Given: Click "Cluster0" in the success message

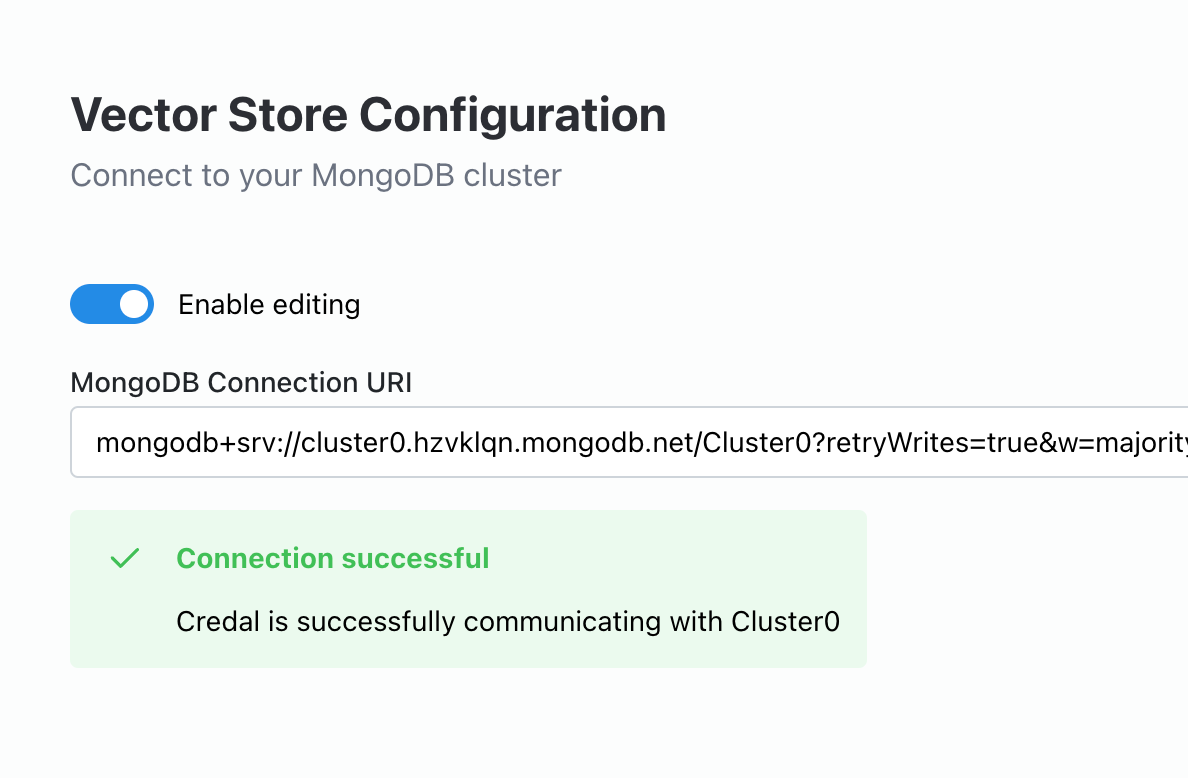Looking at the screenshot, I should click(x=786, y=621).
